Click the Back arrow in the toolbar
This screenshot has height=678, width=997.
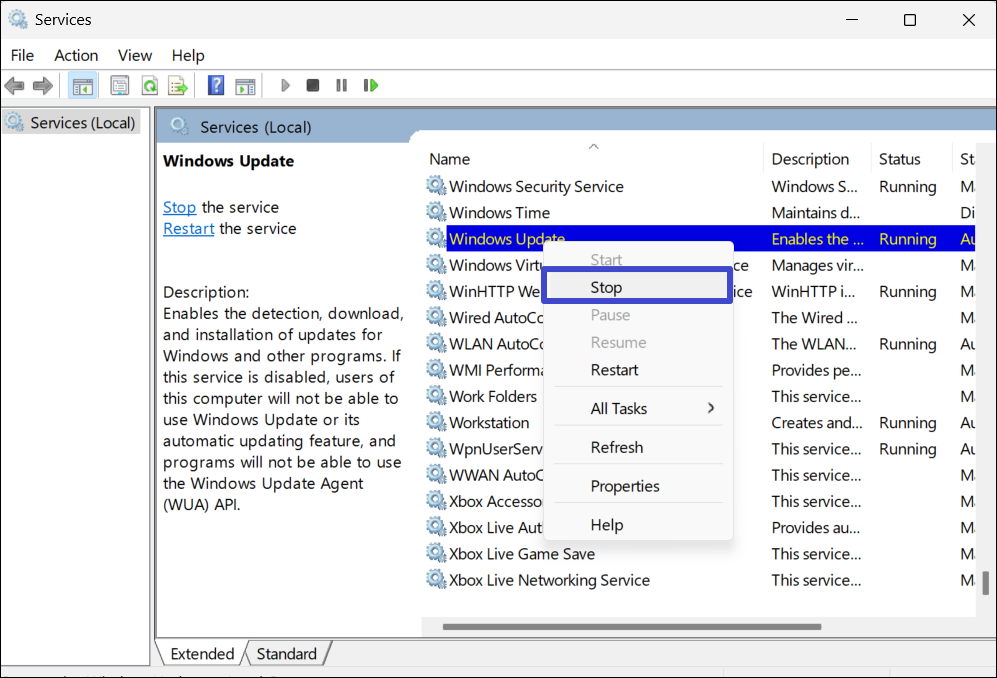[x=14, y=86]
